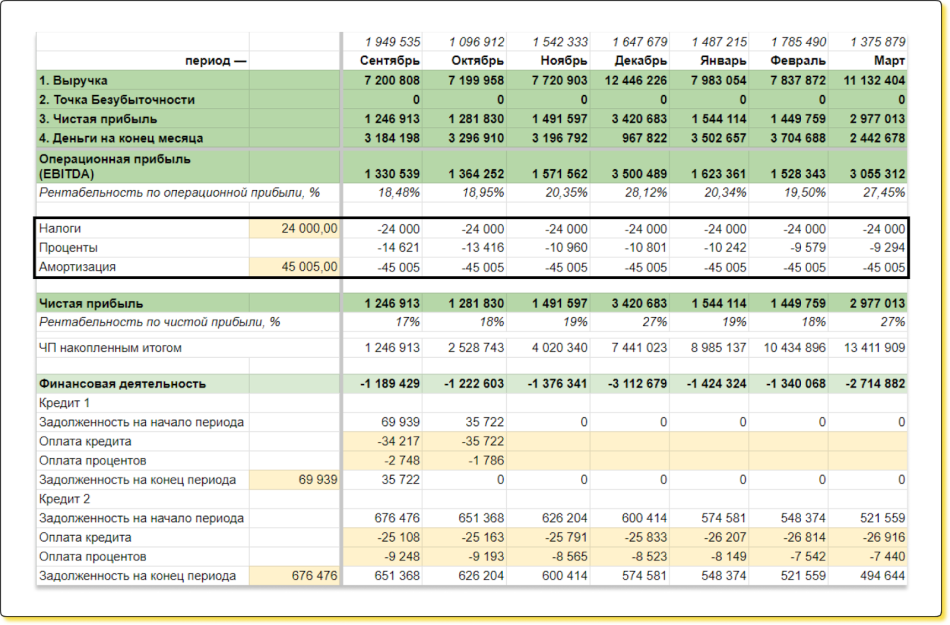Select the ЧП накопленным итогом label
The image size is (950, 625).
(110, 348)
